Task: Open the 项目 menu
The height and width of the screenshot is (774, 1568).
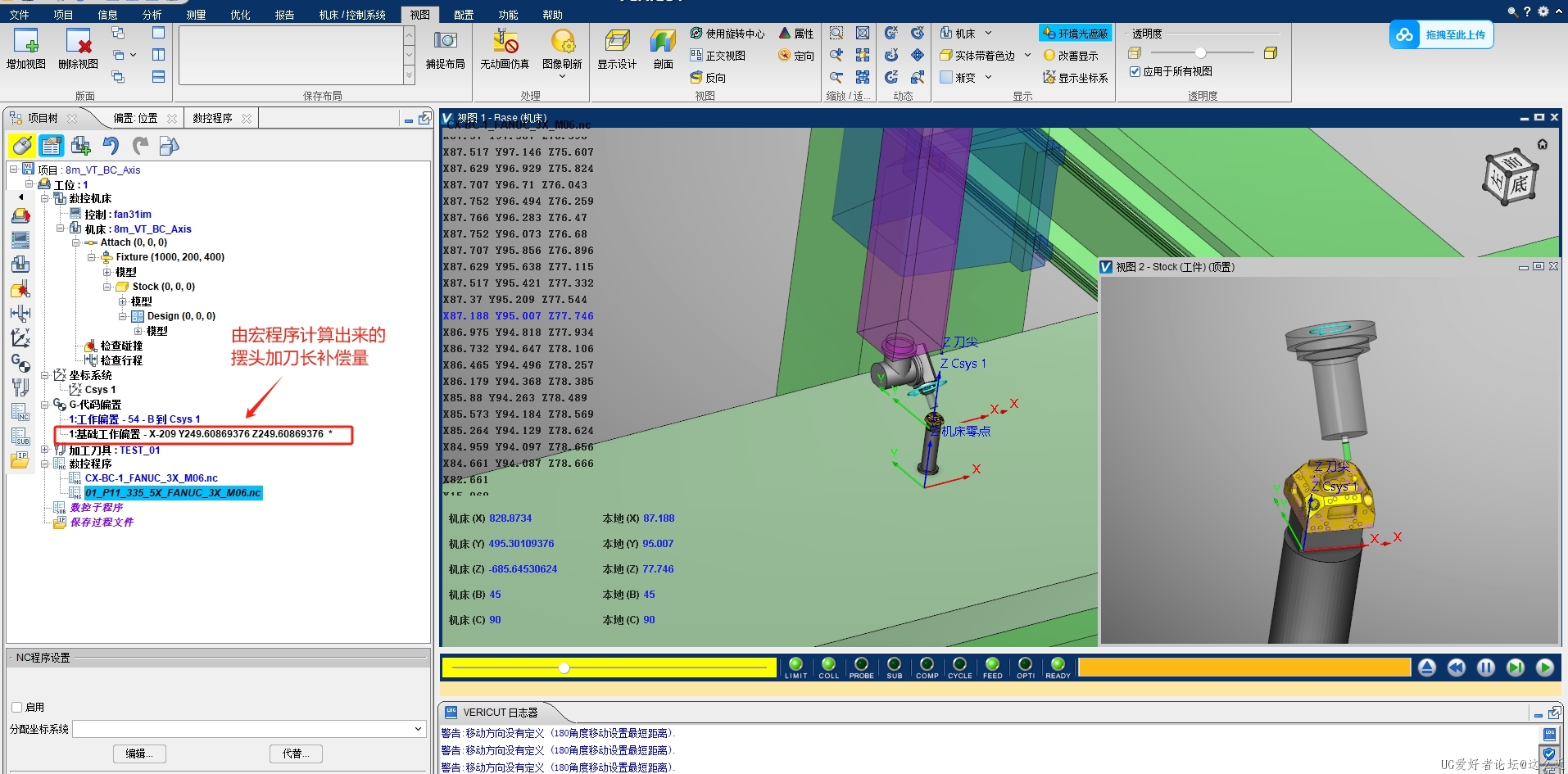Action: [63, 15]
